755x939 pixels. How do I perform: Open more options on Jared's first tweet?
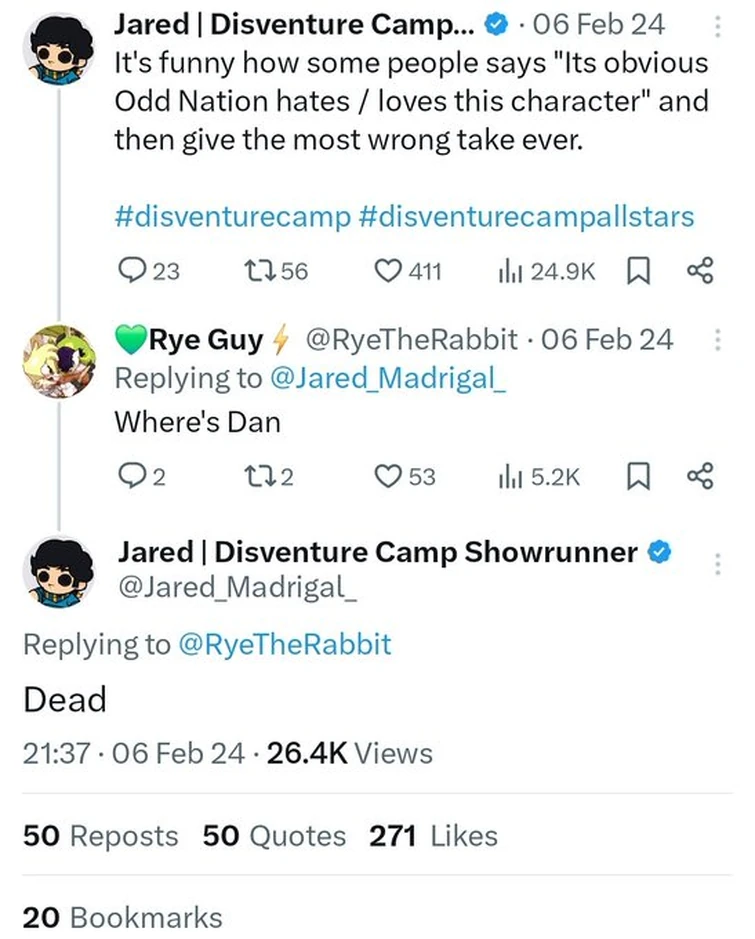[718, 22]
